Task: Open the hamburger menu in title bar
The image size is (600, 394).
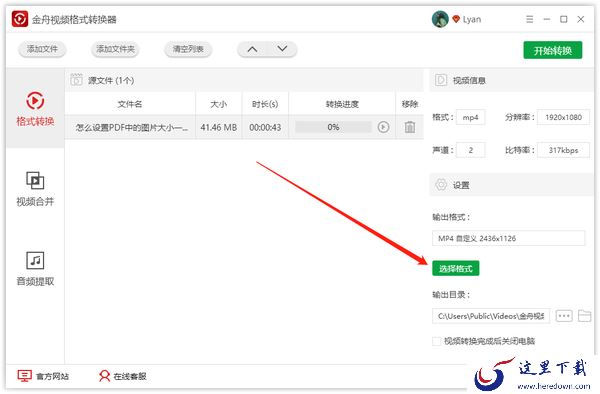Action: 529,19
